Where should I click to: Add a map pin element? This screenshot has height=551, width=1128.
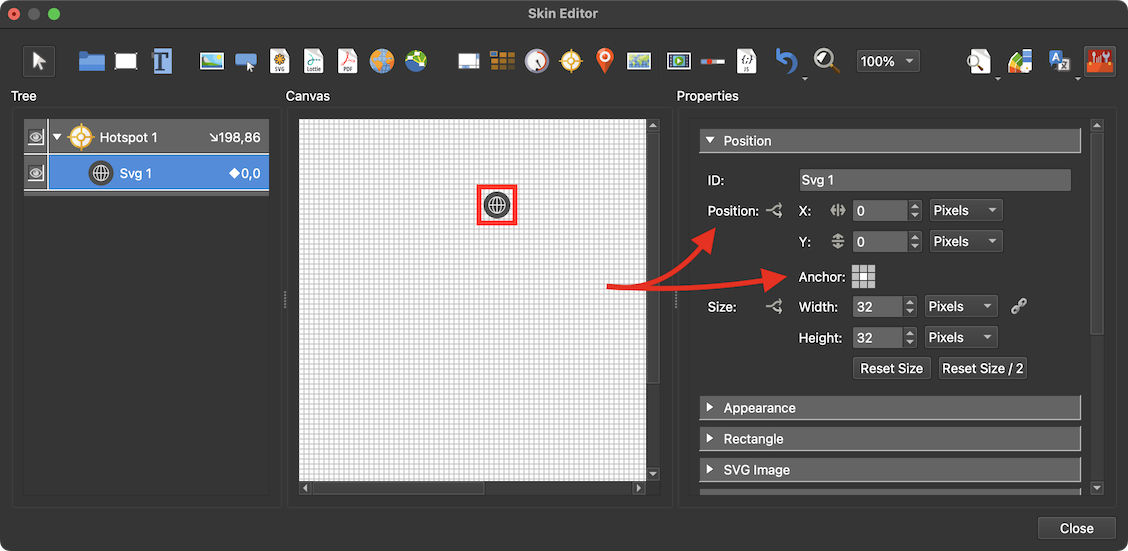604,61
